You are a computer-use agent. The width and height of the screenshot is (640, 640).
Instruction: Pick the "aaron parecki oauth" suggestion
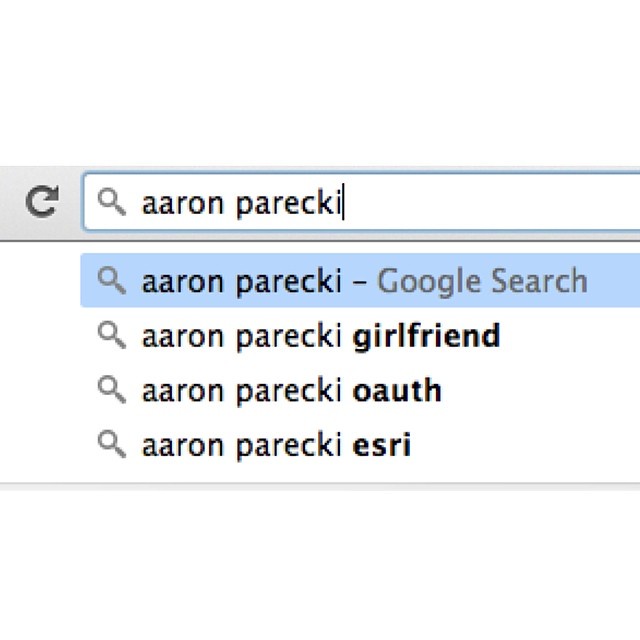click(360, 390)
